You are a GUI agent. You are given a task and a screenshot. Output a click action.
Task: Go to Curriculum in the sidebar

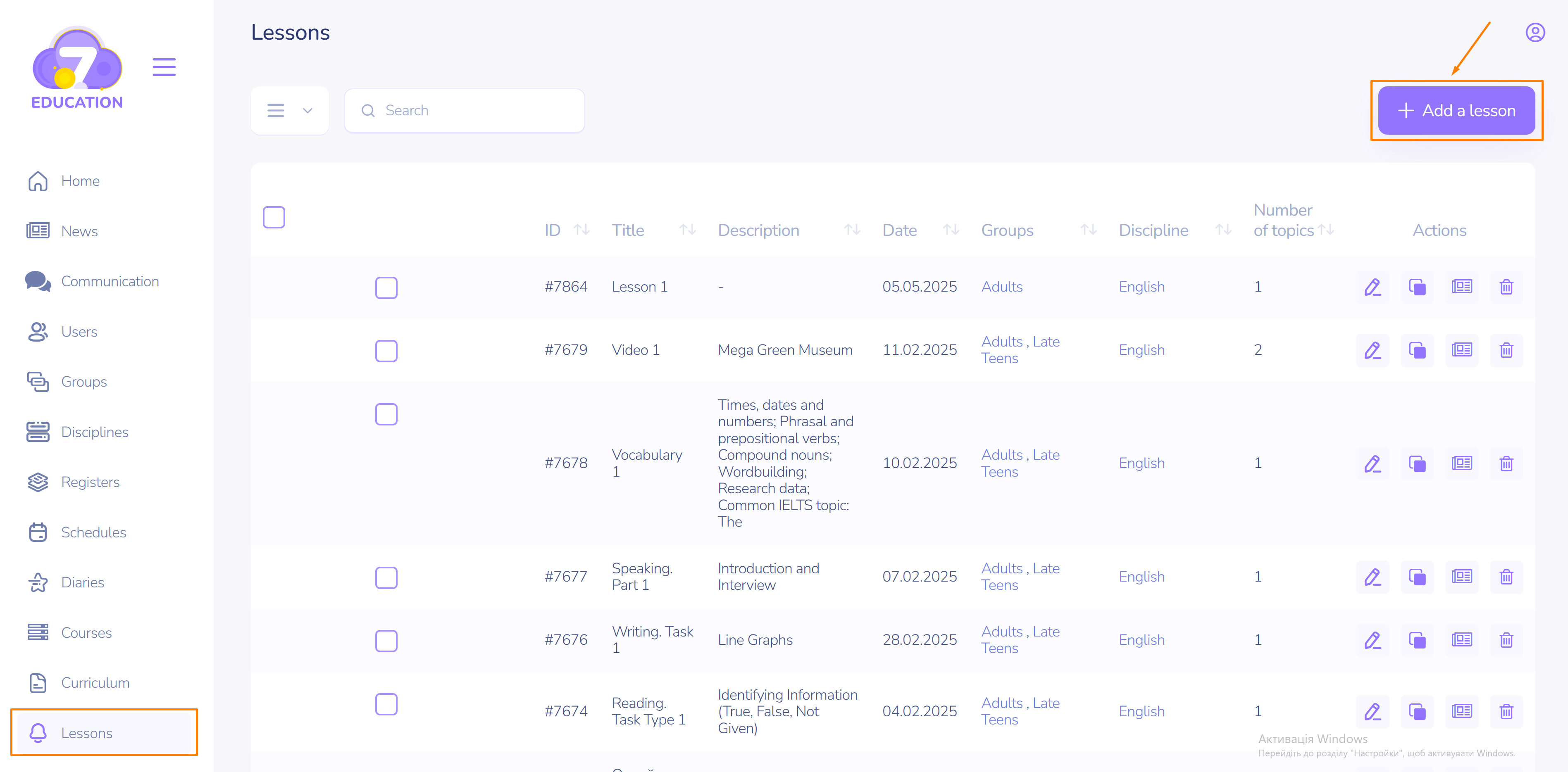pos(95,682)
